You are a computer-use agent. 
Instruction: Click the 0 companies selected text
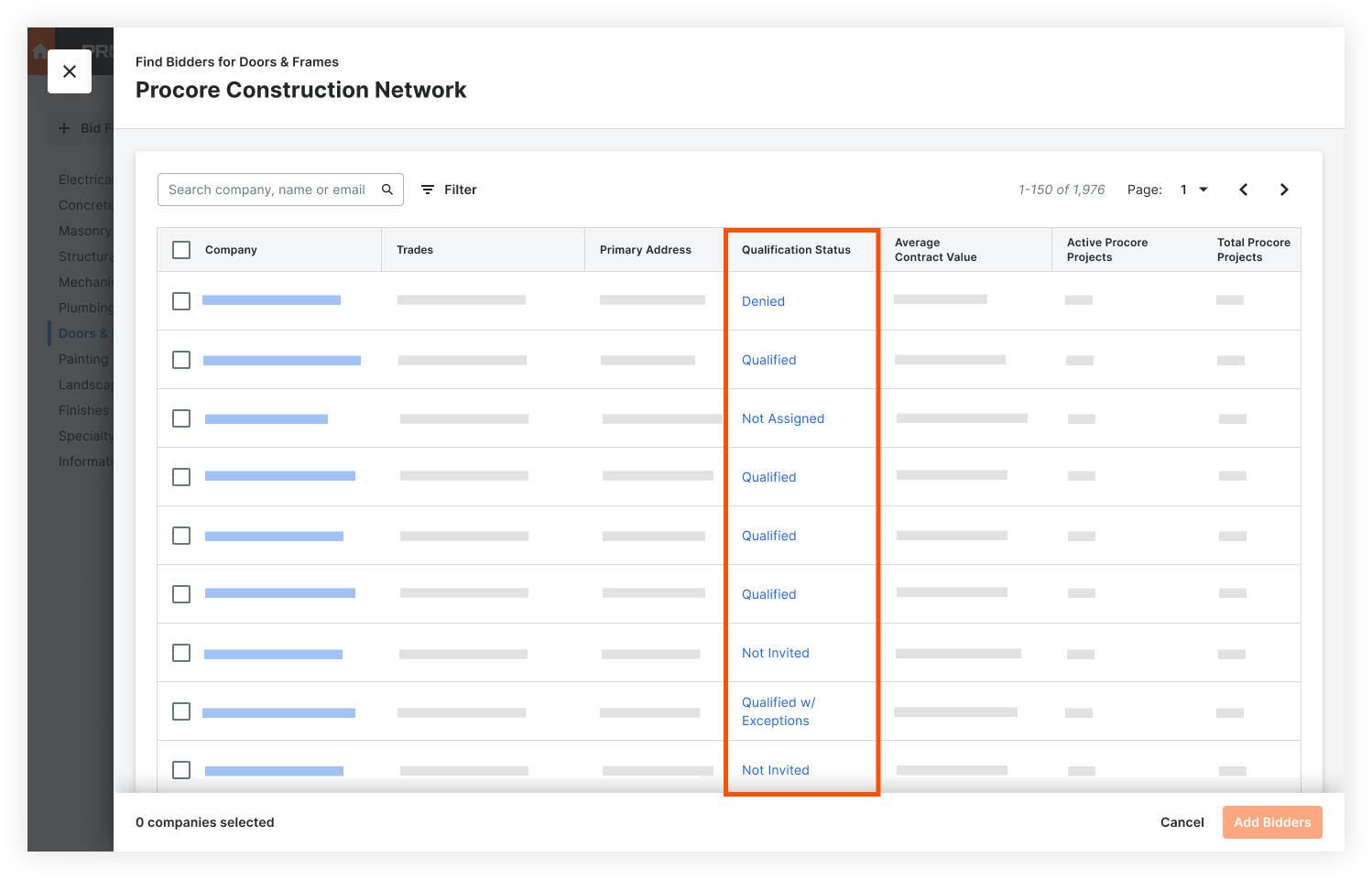pyautogui.click(x=205, y=822)
